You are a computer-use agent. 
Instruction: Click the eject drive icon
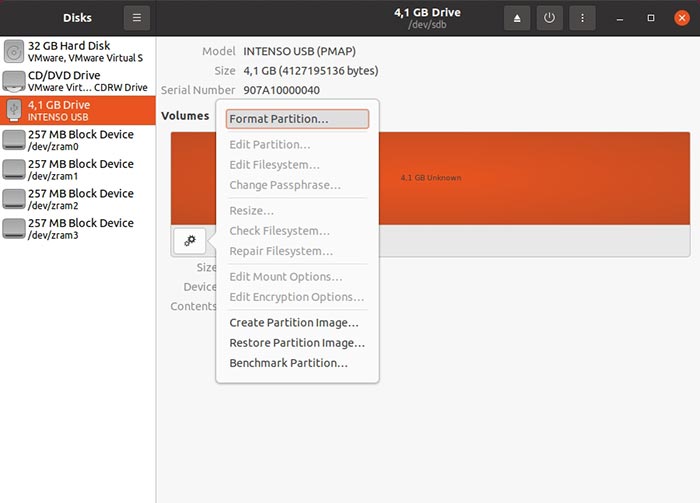coord(517,18)
